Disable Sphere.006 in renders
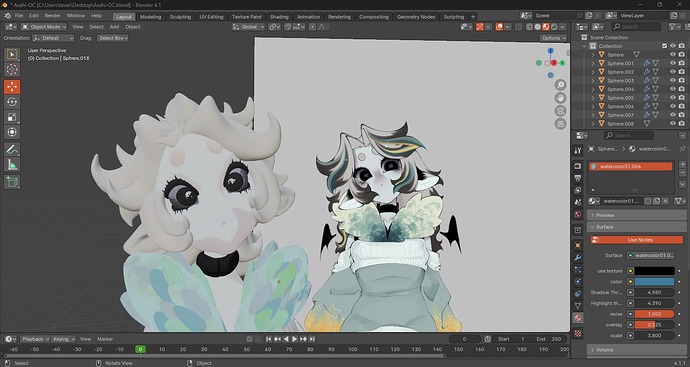The image size is (690, 367). click(681, 106)
